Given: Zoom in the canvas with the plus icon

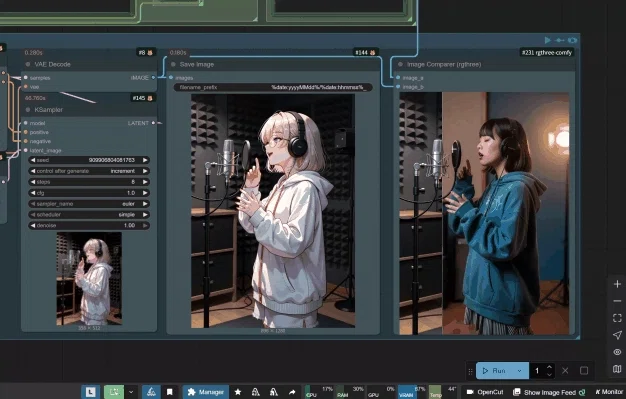Looking at the screenshot, I should 617,284.
